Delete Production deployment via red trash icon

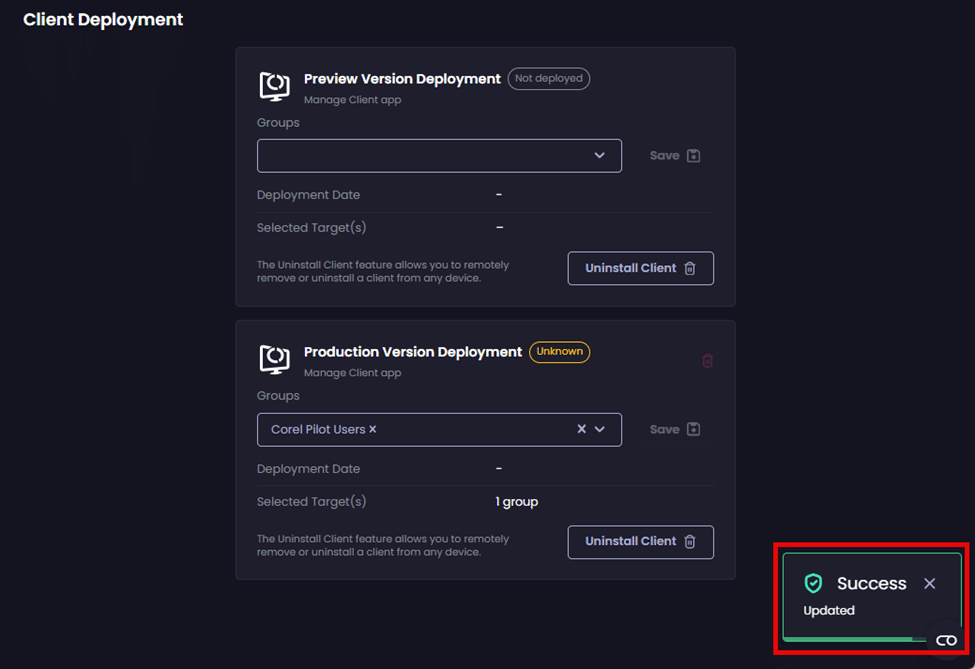(x=707, y=361)
